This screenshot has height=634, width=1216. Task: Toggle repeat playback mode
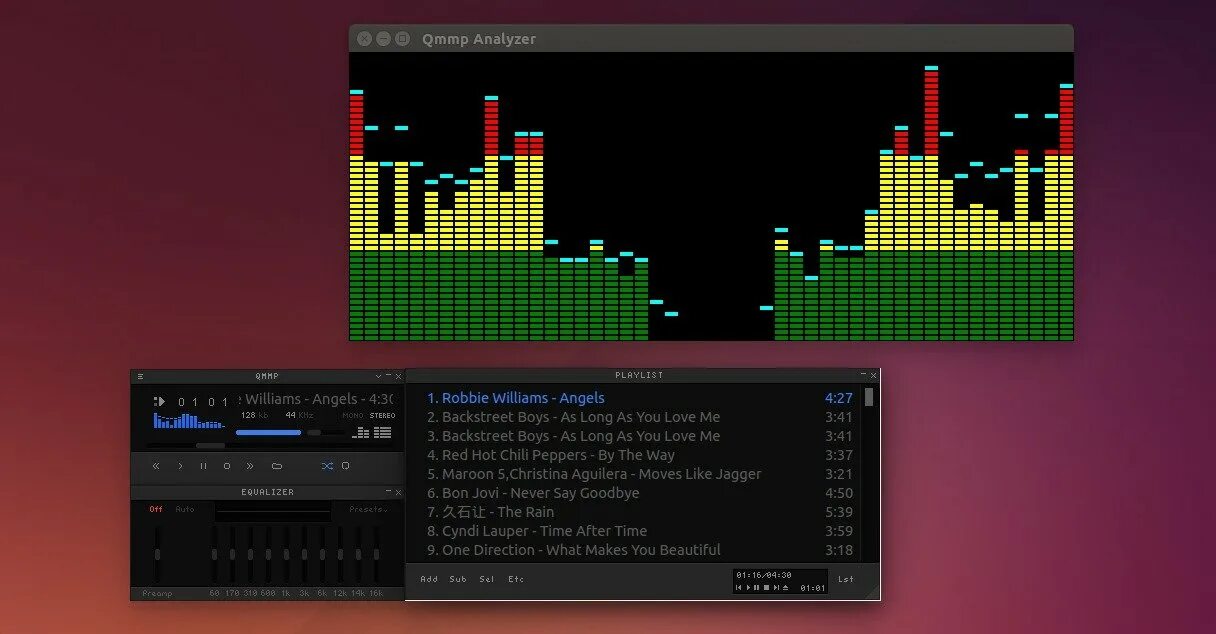pyautogui.click(x=345, y=466)
